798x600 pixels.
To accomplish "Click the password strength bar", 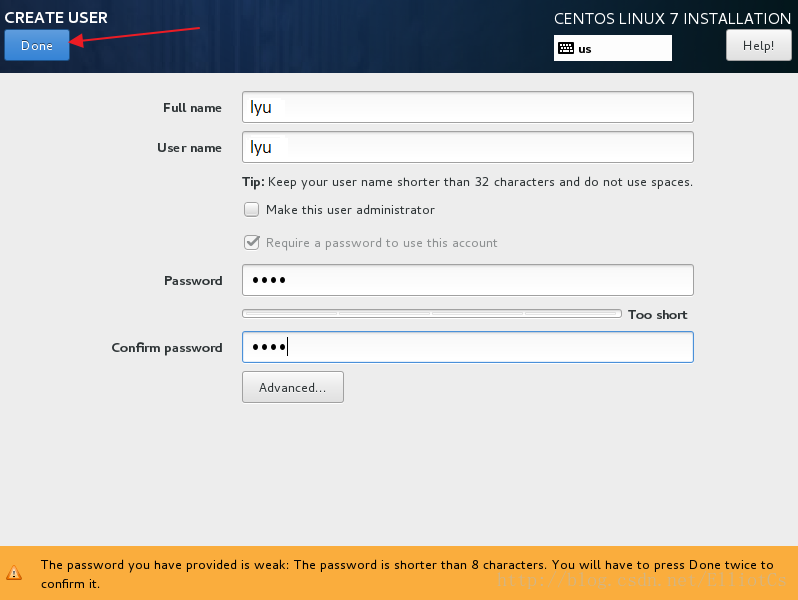I will coord(432,314).
